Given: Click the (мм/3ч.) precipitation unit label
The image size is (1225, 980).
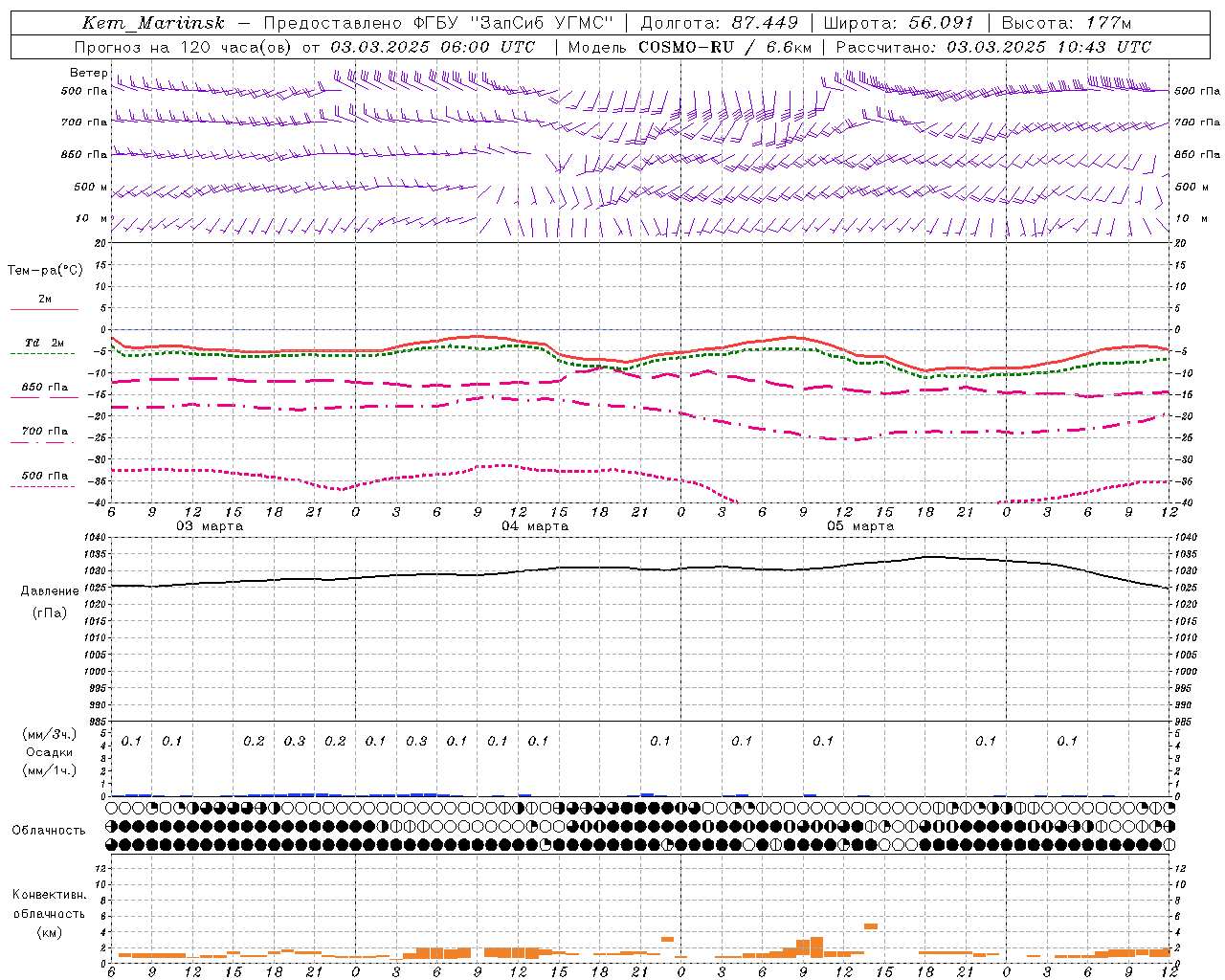Looking at the screenshot, I should 50,734.
